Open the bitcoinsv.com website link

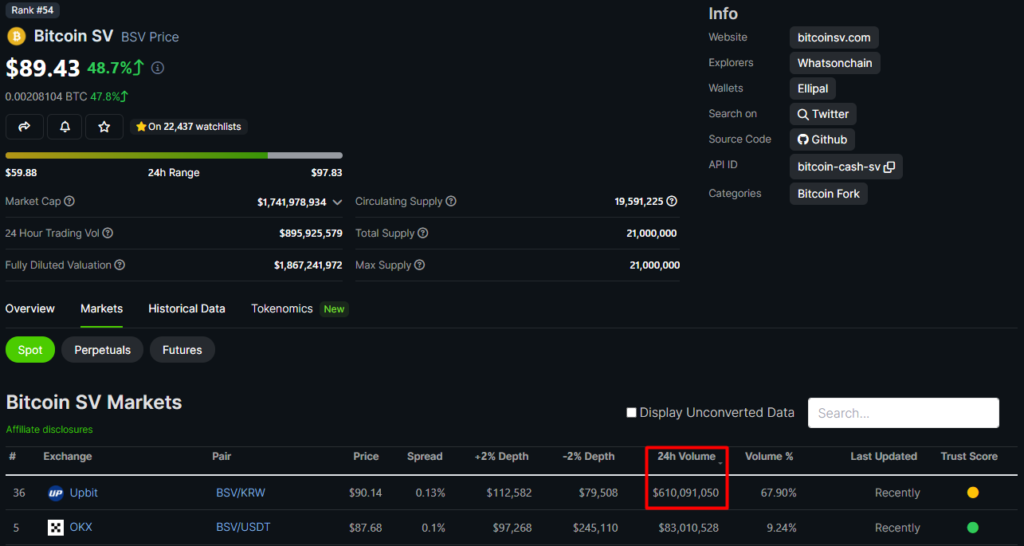click(x=834, y=38)
